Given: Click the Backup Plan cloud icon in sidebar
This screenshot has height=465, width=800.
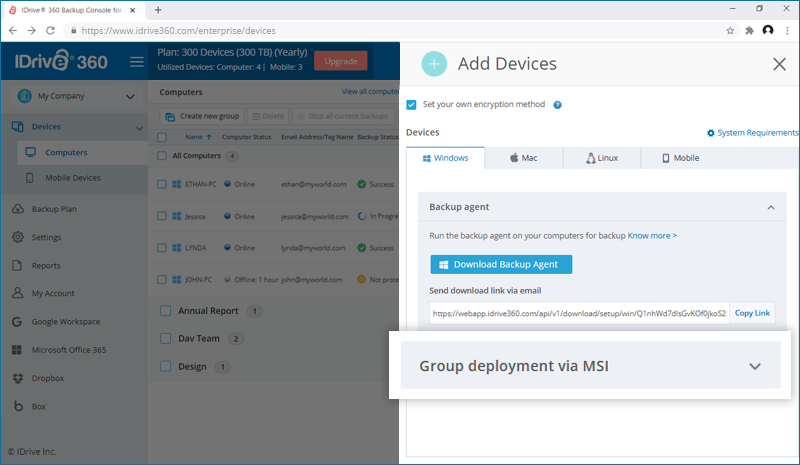Looking at the screenshot, I should coord(18,209).
